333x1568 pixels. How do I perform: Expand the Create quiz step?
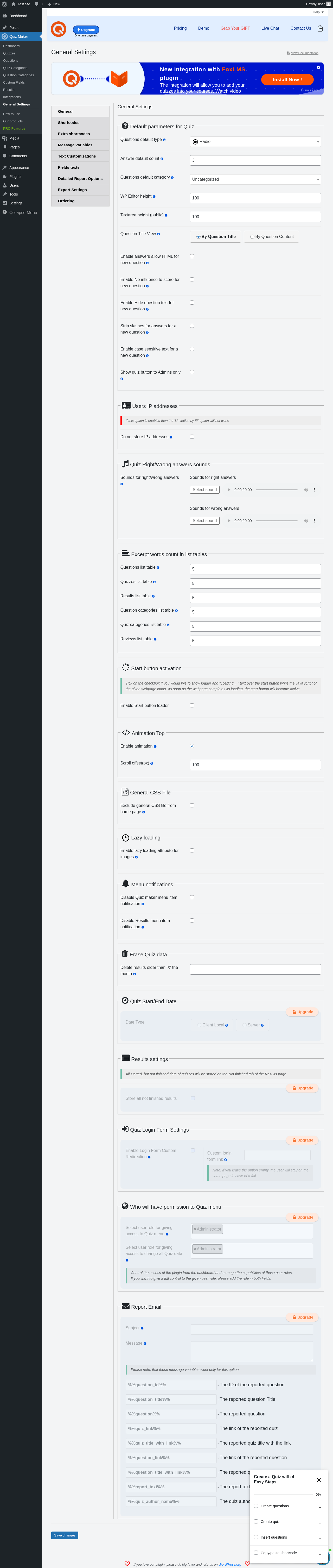320,1523
